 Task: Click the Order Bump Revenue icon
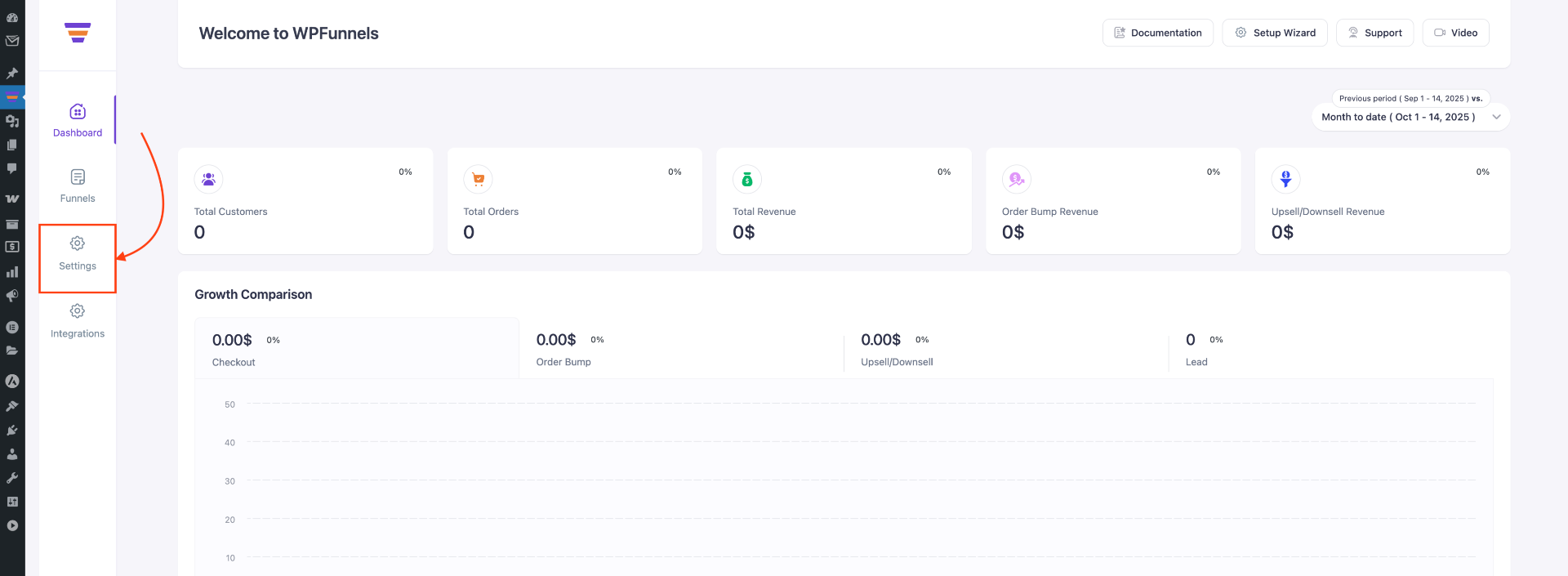coord(1017,179)
